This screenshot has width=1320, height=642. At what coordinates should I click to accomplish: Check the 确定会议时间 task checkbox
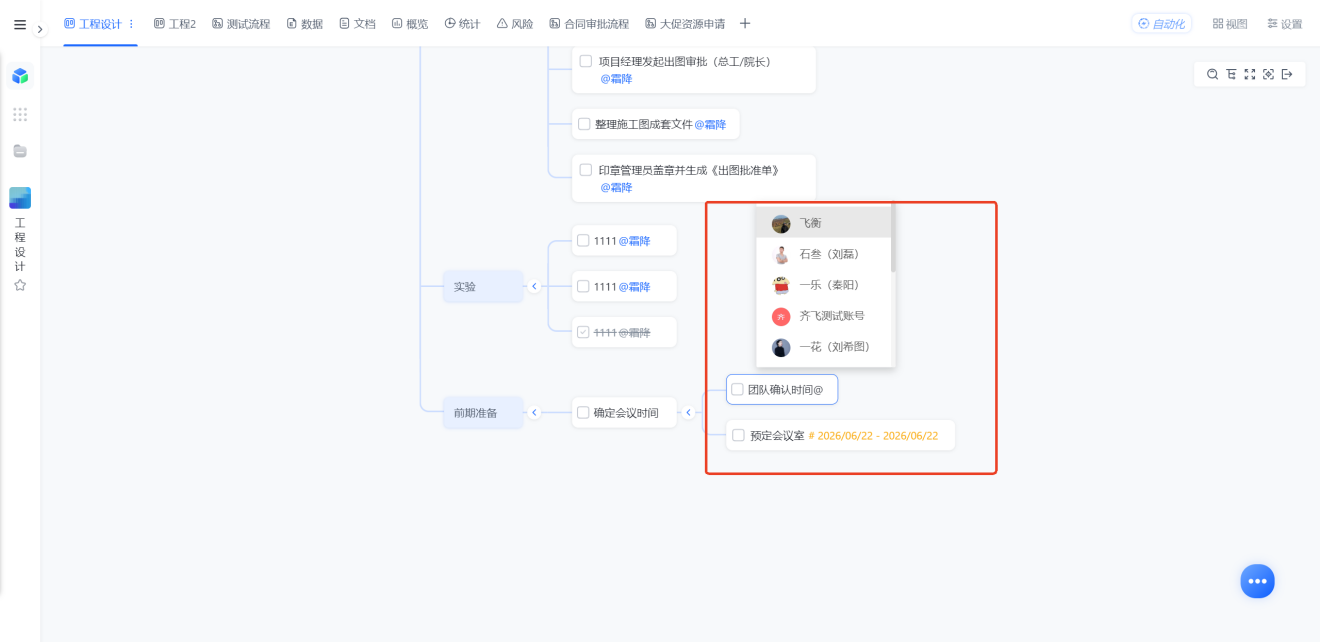(x=583, y=412)
